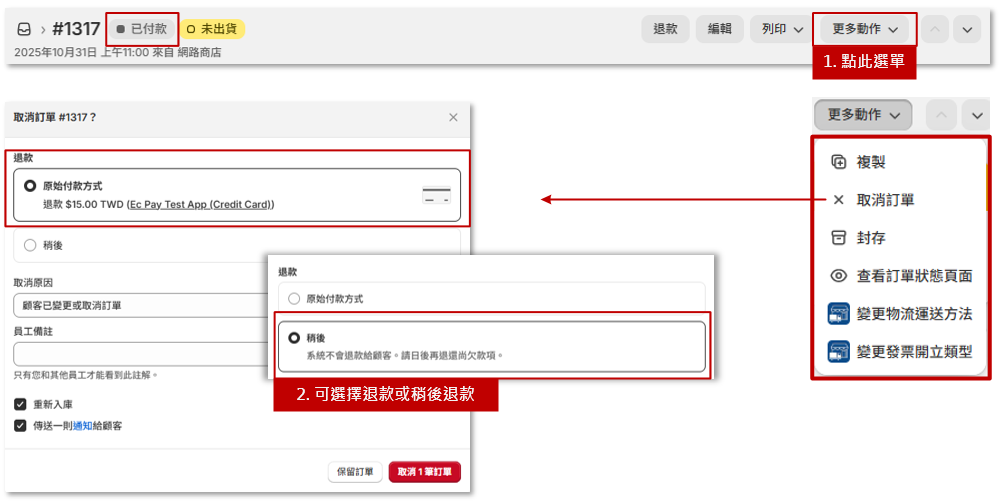Close the 取消訂單 #1317 dialog
The width and height of the screenshot is (1001, 503).
[x=453, y=117]
